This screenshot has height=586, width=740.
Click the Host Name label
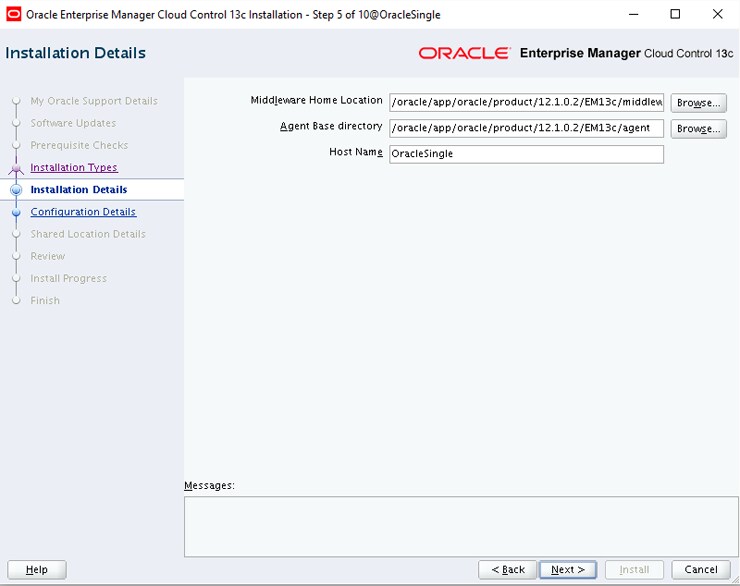[356, 152]
